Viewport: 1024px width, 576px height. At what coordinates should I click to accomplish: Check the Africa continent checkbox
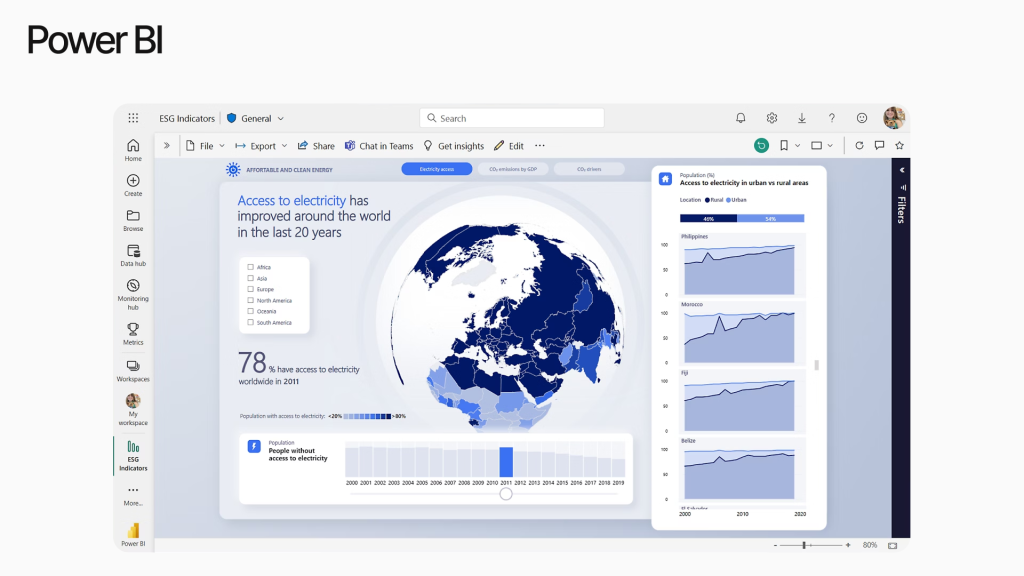250,267
